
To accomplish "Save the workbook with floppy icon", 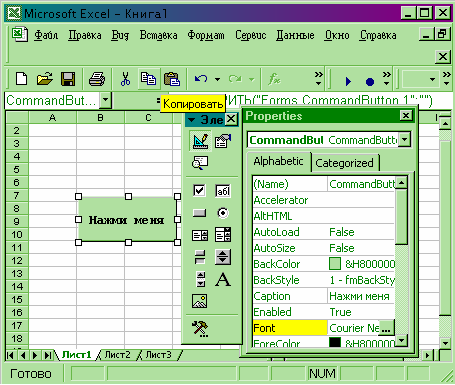I will (x=68, y=79).
